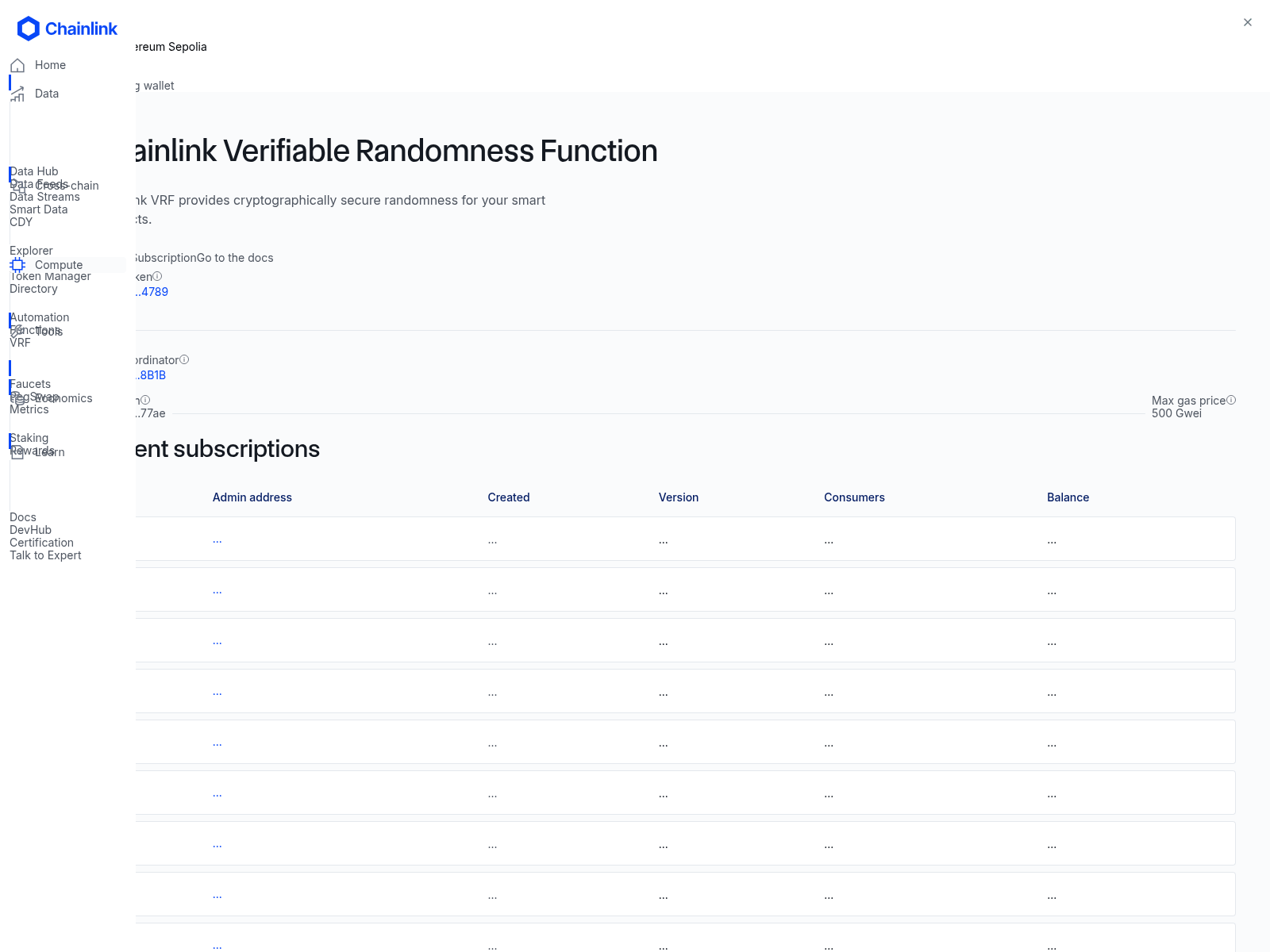Open the Automation link

39,317
